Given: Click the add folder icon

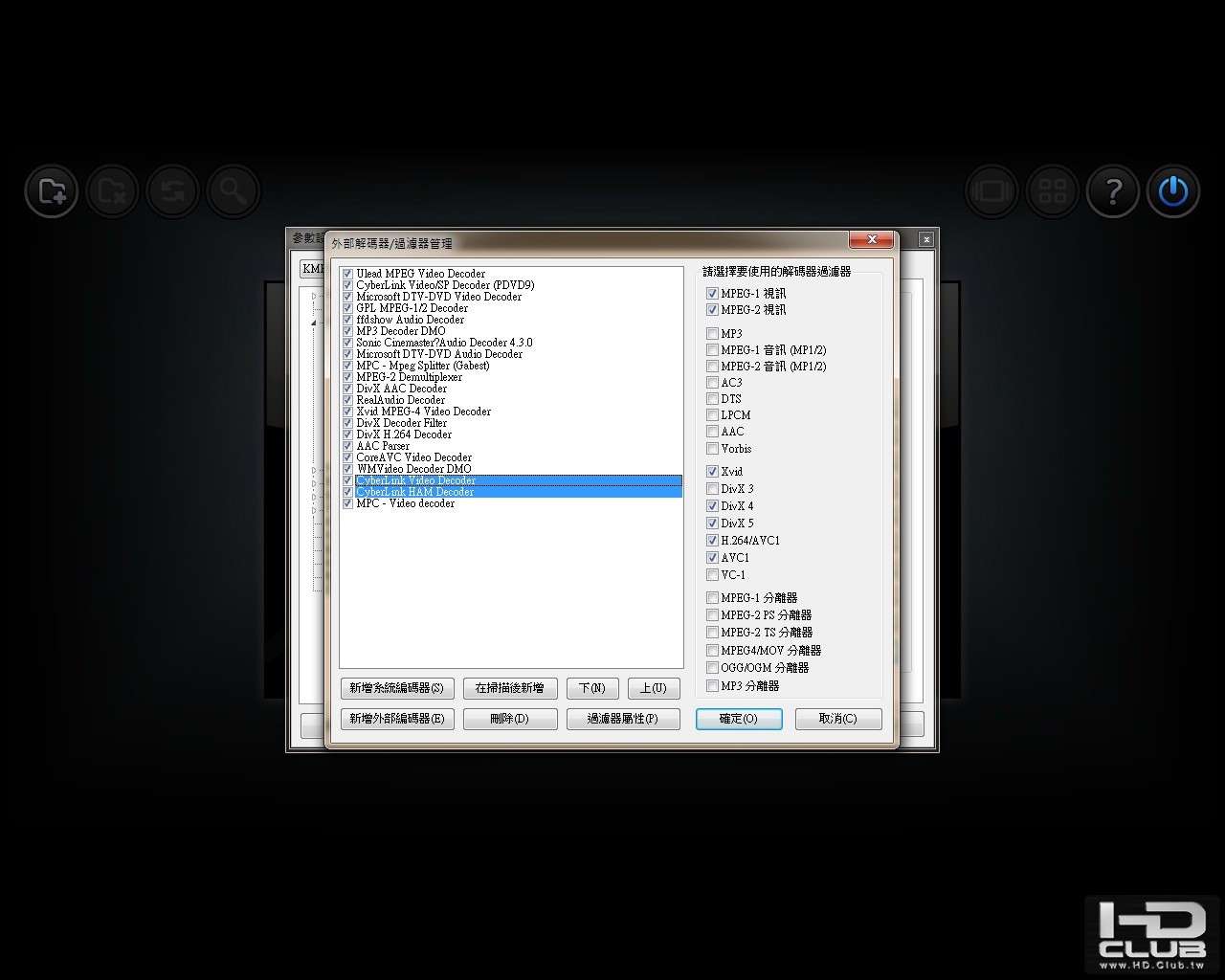Looking at the screenshot, I should click(52, 191).
